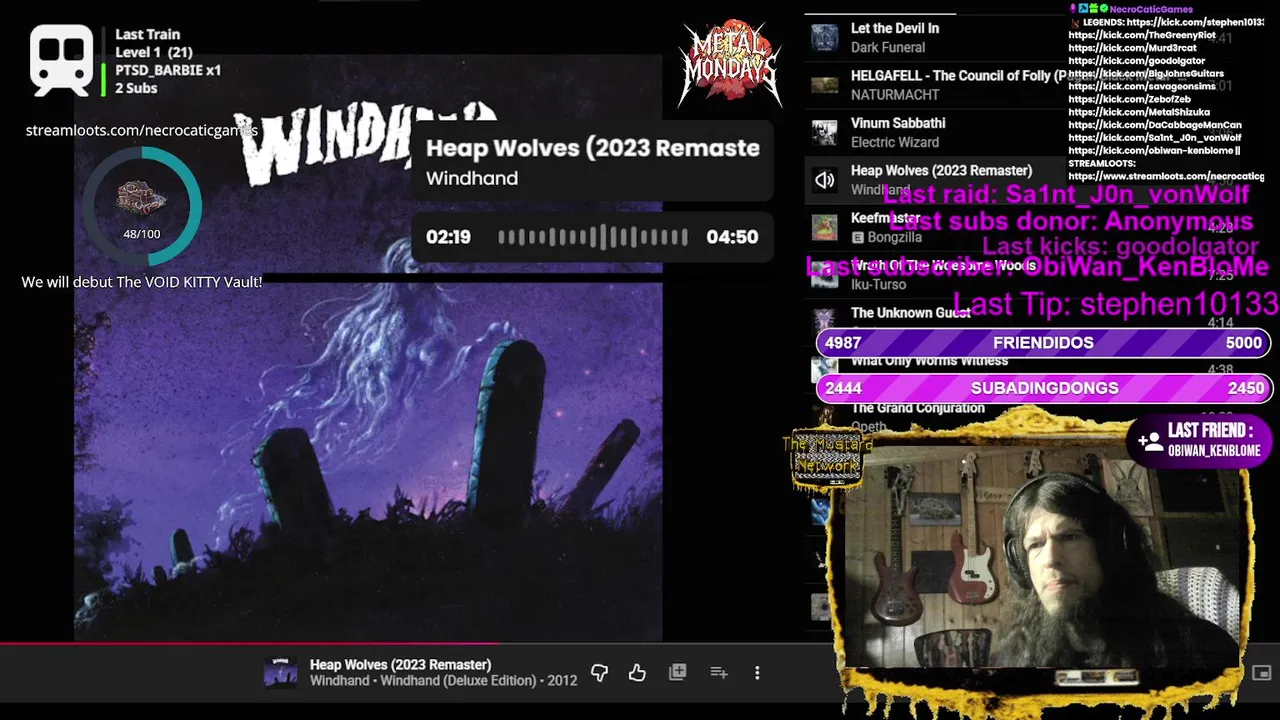Open Let the Devil In album thumbnail
Image resolution: width=1280 pixels, height=720 pixels.
[824, 38]
